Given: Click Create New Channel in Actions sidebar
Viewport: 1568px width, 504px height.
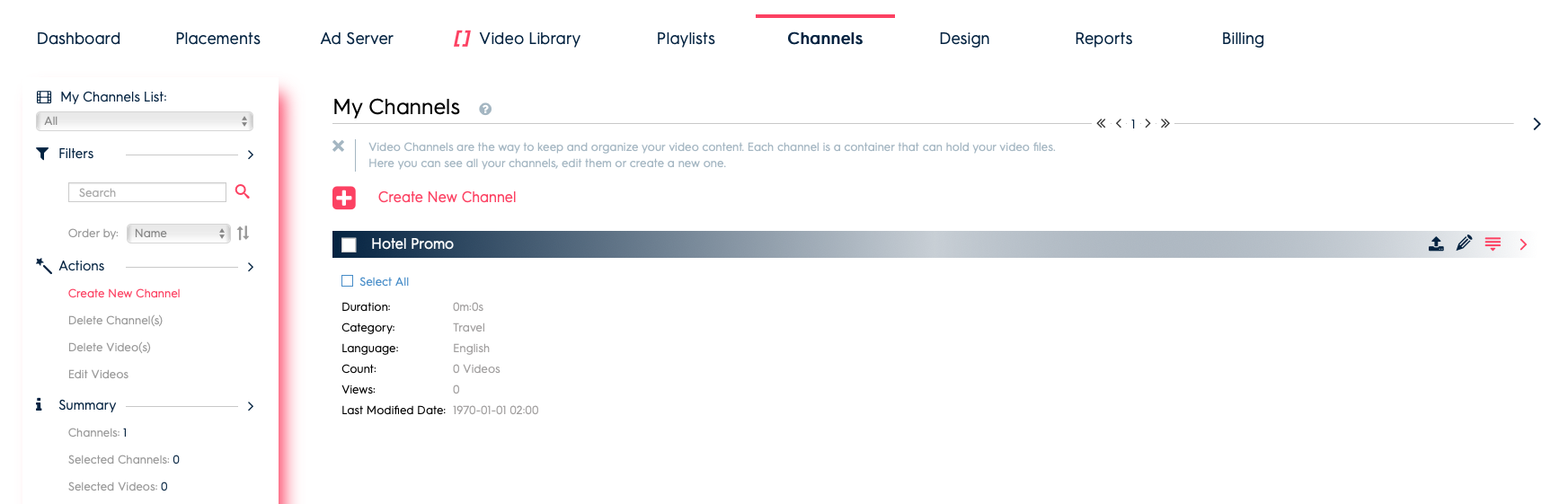Looking at the screenshot, I should tap(124, 294).
